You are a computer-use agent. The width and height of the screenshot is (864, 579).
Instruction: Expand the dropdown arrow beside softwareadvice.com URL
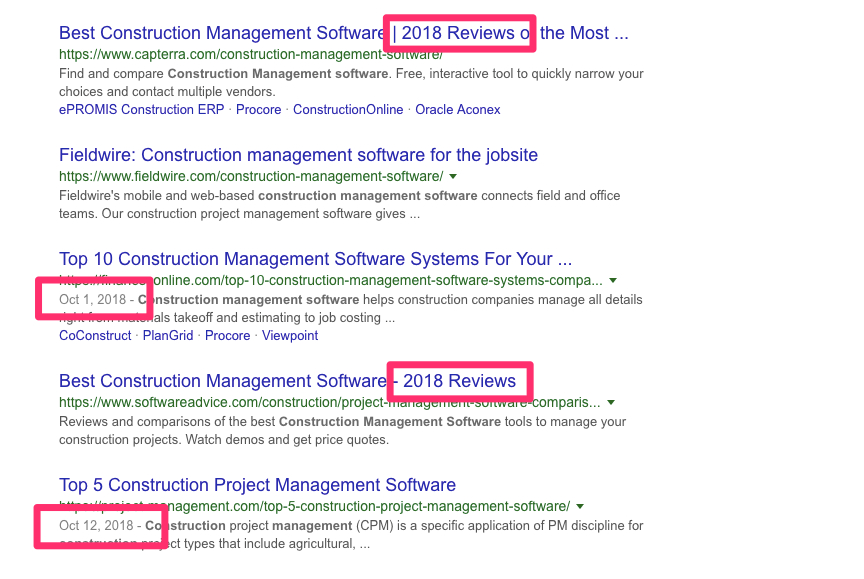pos(611,403)
